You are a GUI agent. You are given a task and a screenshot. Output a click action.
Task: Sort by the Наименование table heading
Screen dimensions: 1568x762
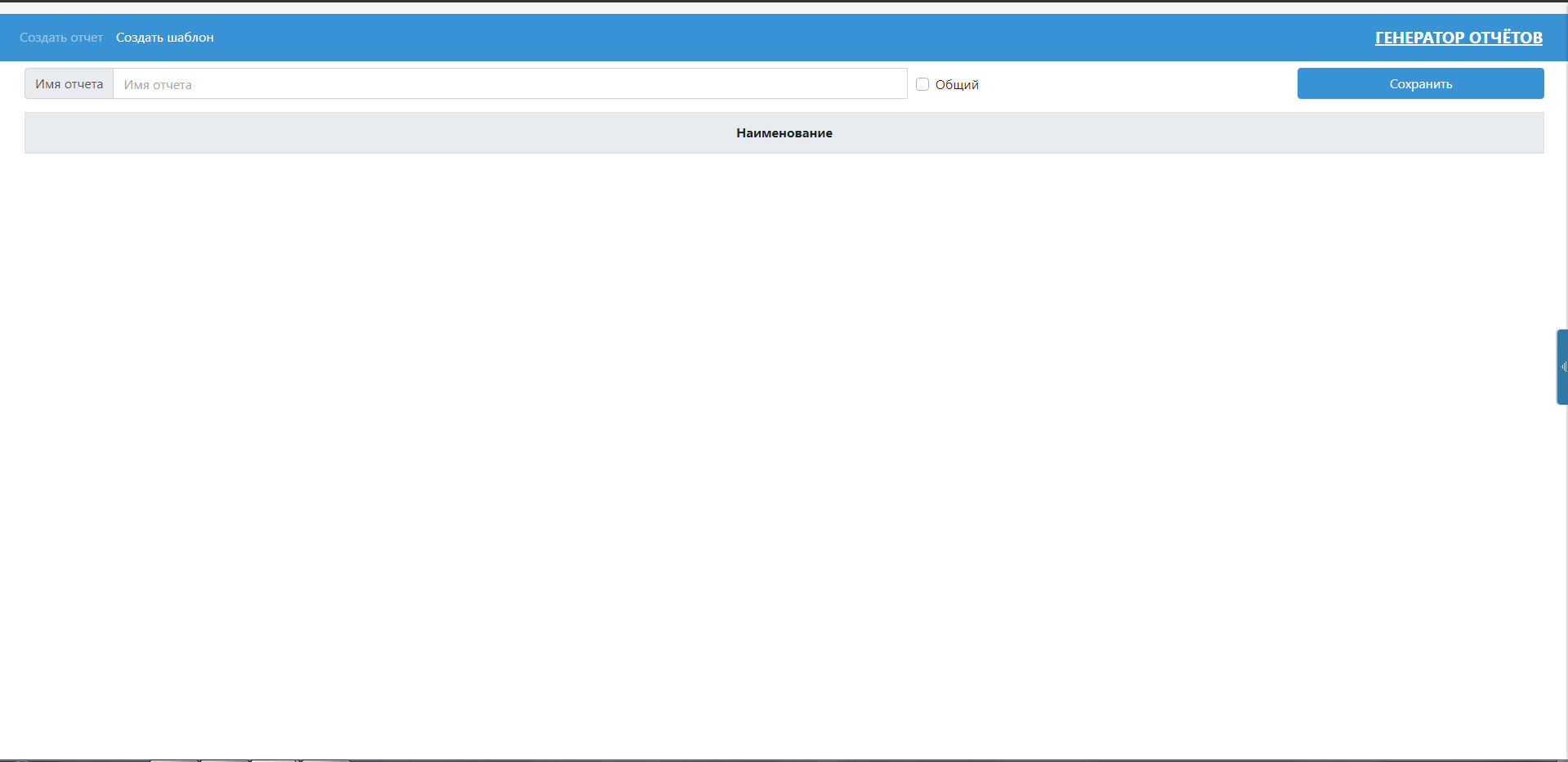tap(784, 133)
